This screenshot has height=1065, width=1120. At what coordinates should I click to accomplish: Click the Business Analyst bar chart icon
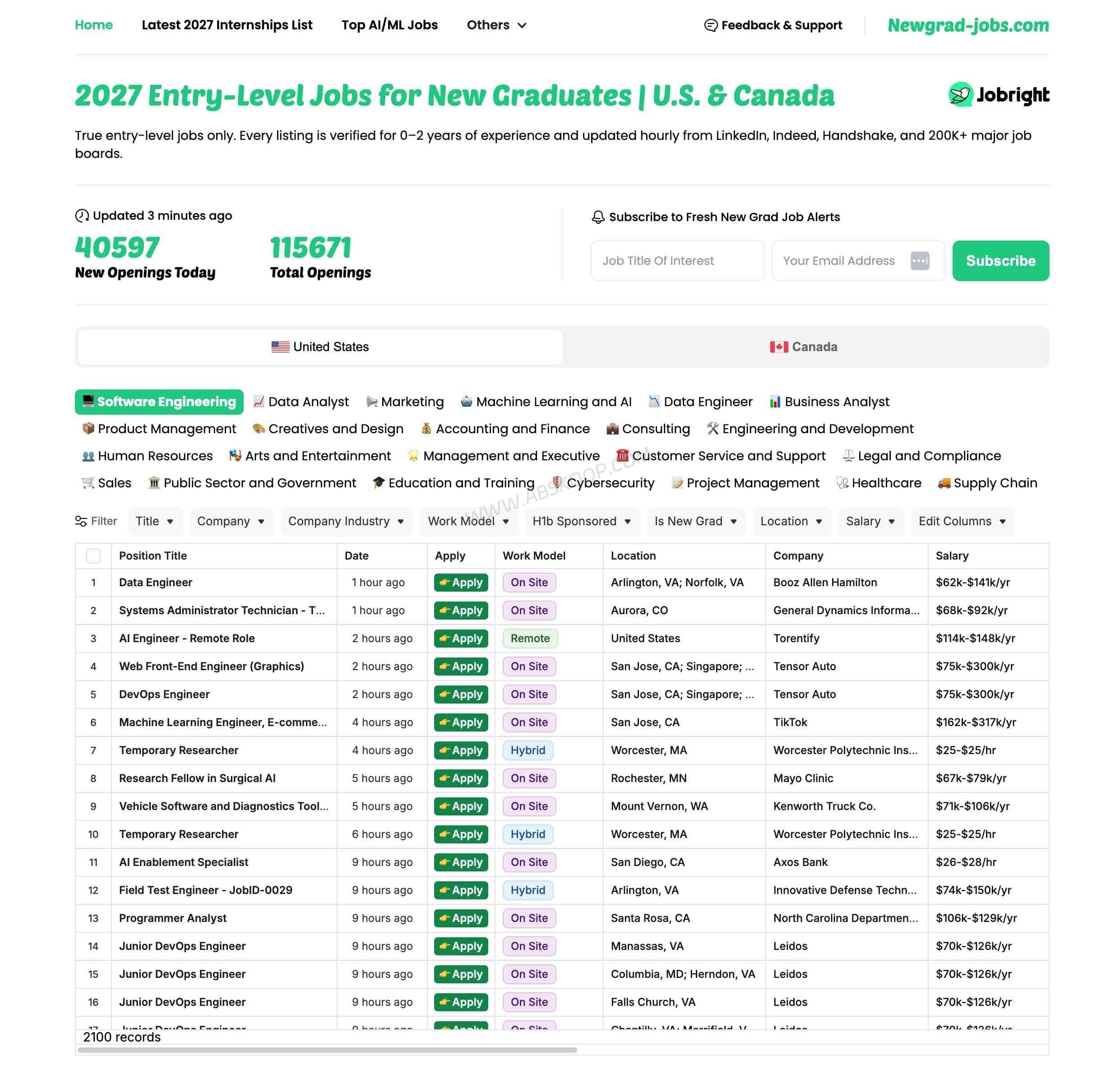click(x=775, y=401)
